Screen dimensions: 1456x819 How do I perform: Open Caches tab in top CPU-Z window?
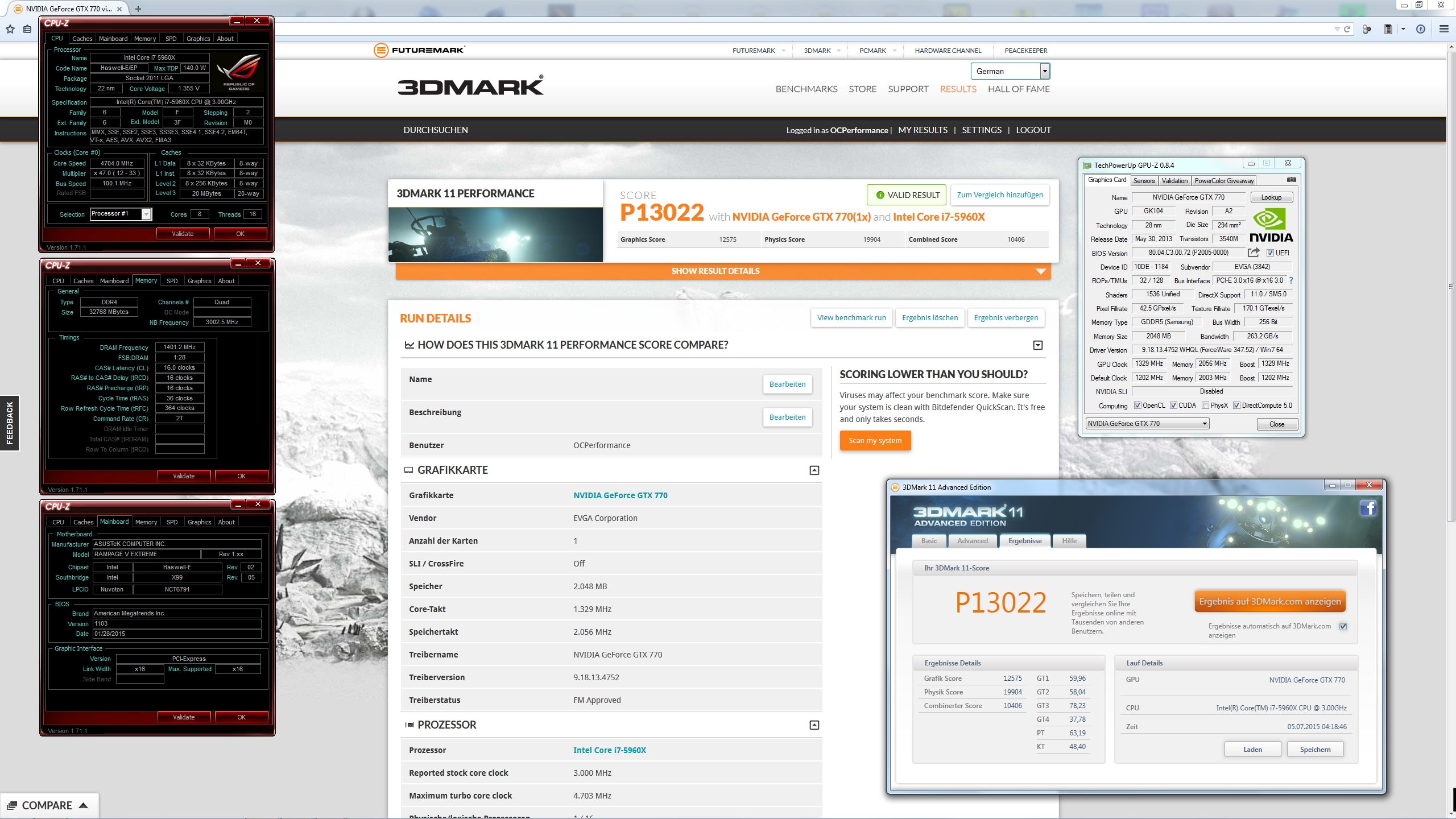point(82,39)
